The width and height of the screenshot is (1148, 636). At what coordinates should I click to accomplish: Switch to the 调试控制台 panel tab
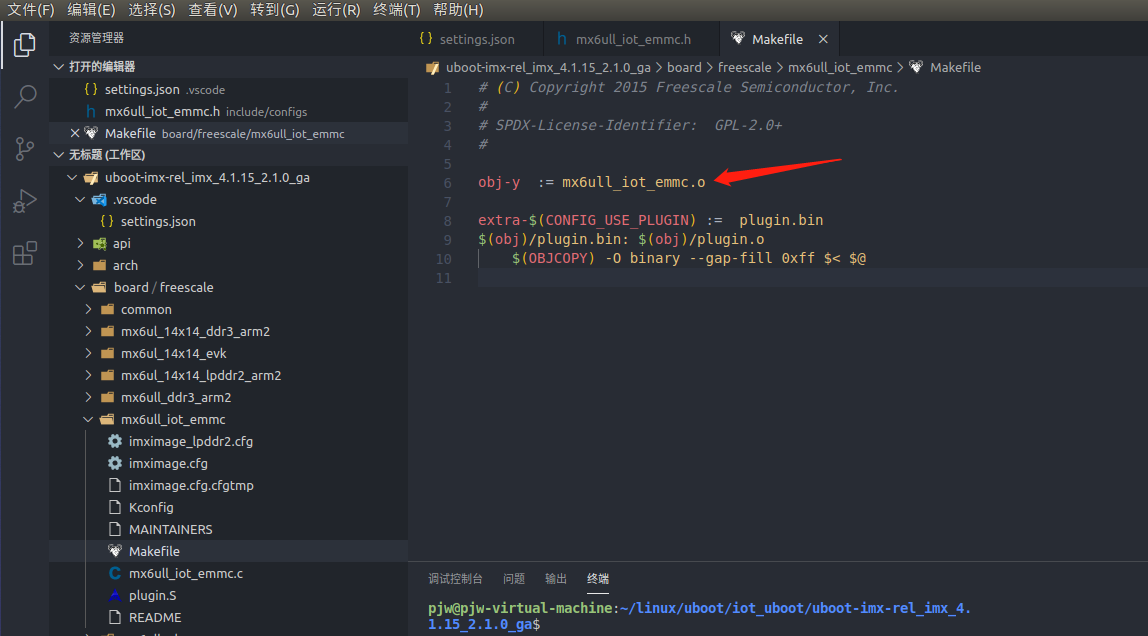pyautogui.click(x=457, y=580)
